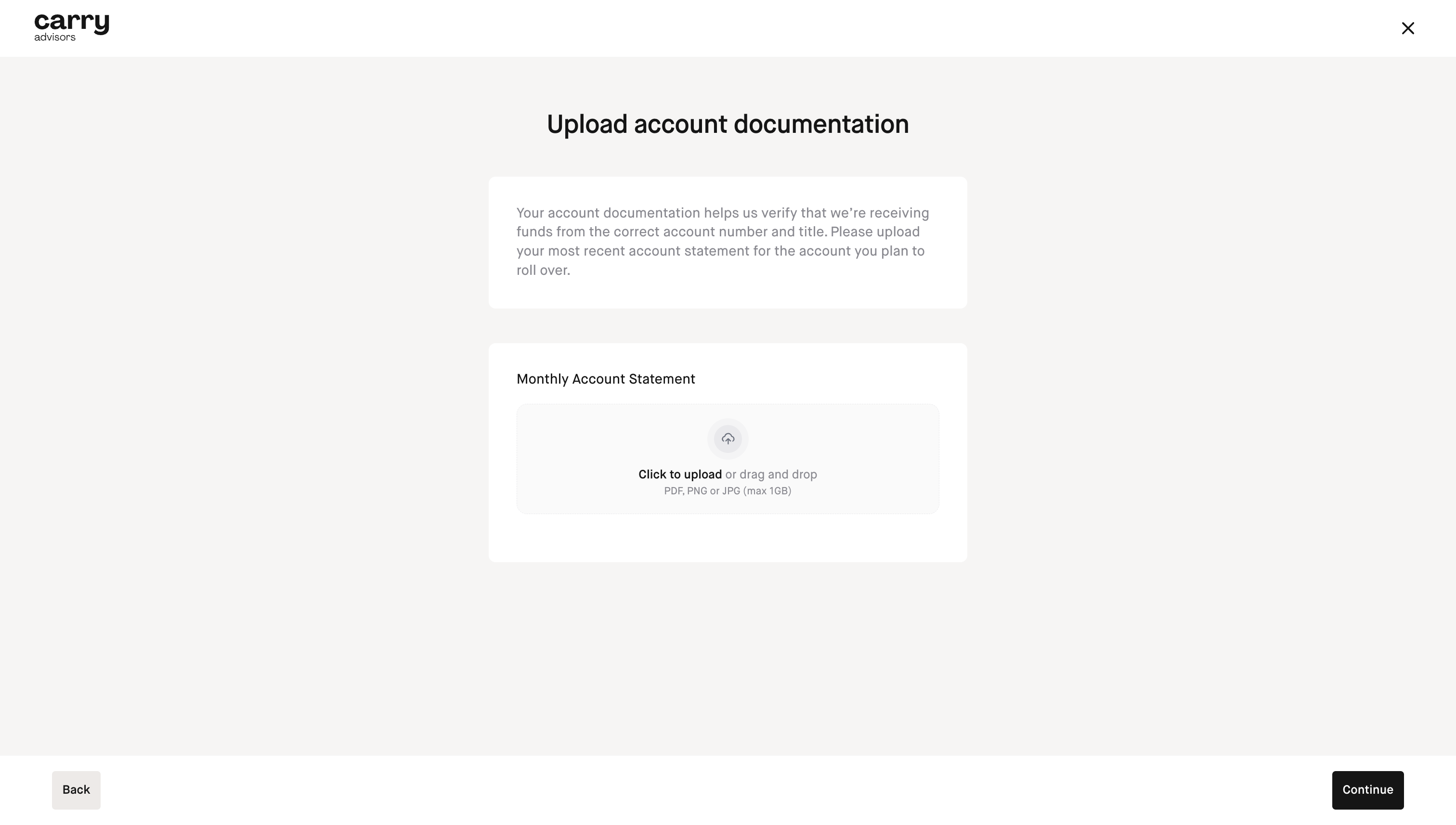Select the Monthly Account Statement label
Viewport: 1456px width, 825px height.
(605, 379)
